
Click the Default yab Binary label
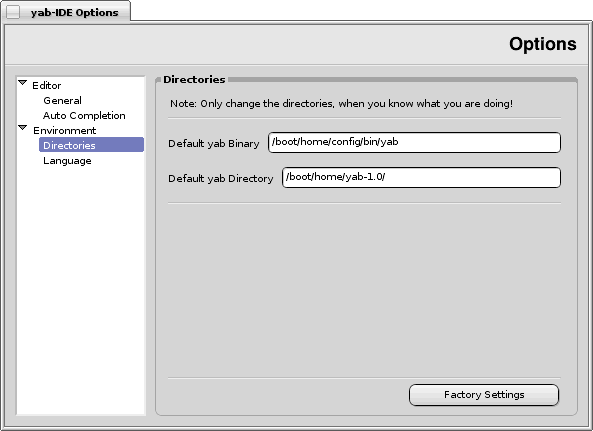point(214,144)
